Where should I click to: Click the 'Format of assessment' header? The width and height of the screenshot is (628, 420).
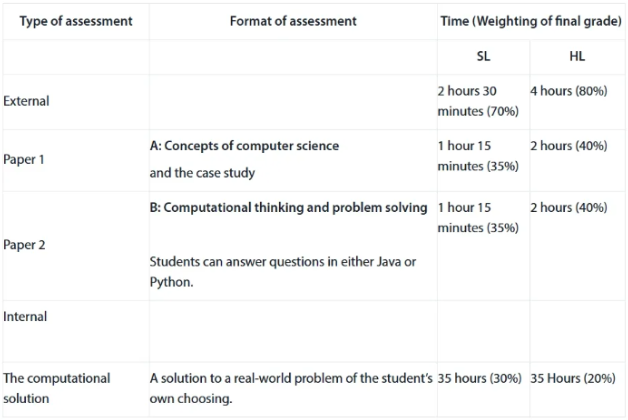click(x=293, y=21)
